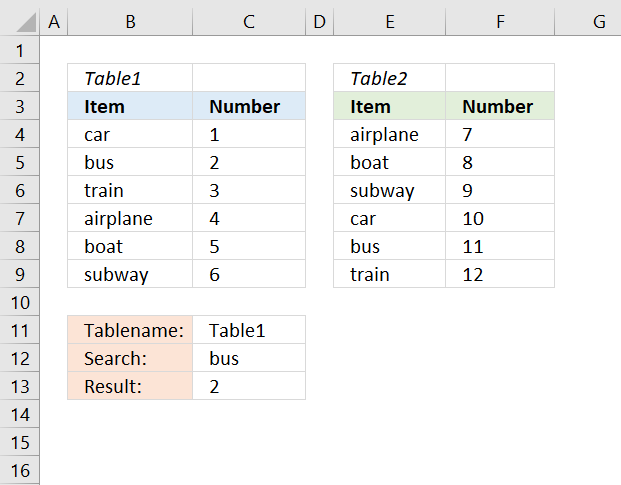Select row 3 header
The image size is (621, 485).
tap(19, 106)
